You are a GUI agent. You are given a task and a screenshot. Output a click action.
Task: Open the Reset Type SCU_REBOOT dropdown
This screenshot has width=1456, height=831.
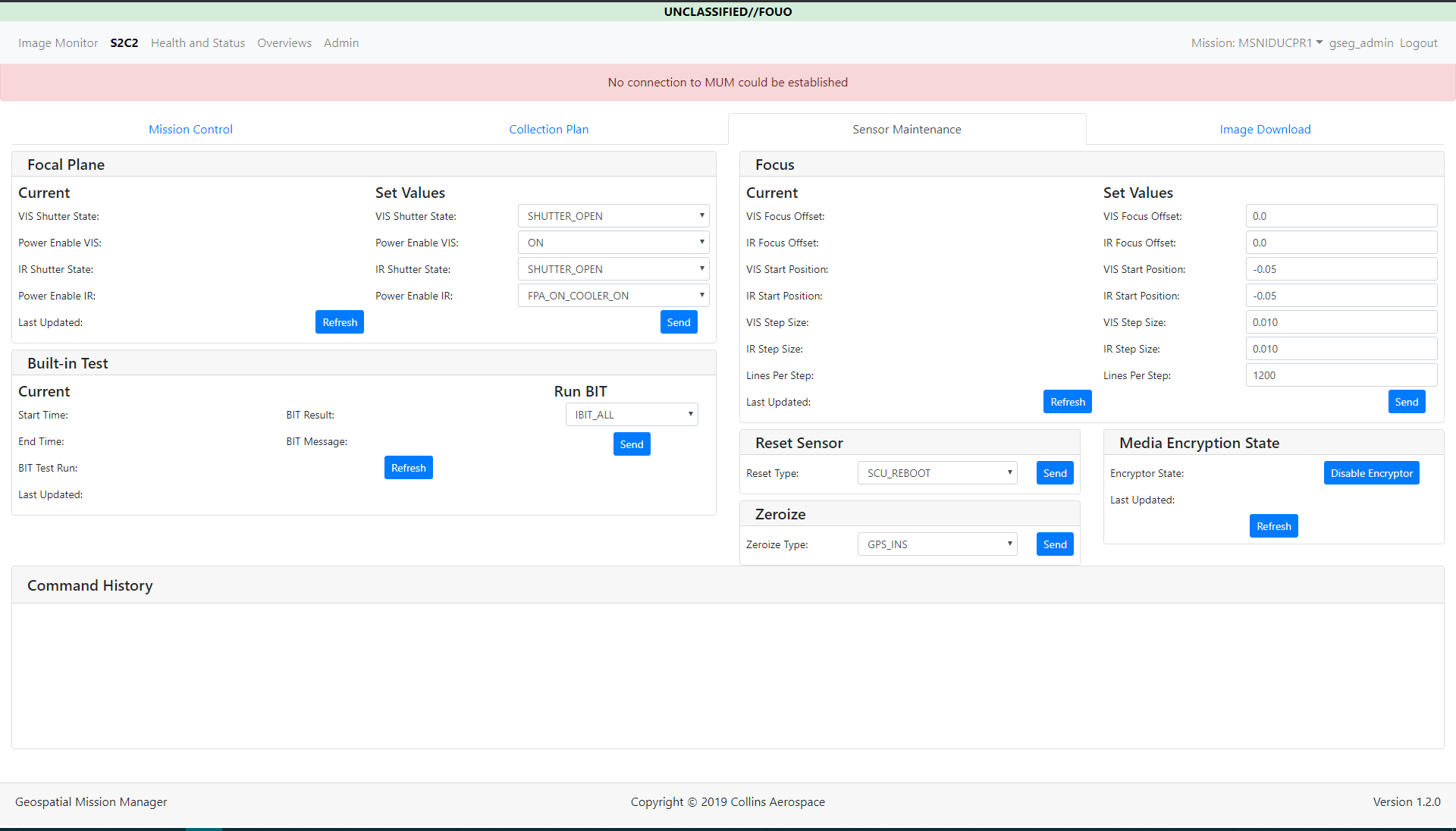click(937, 473)
